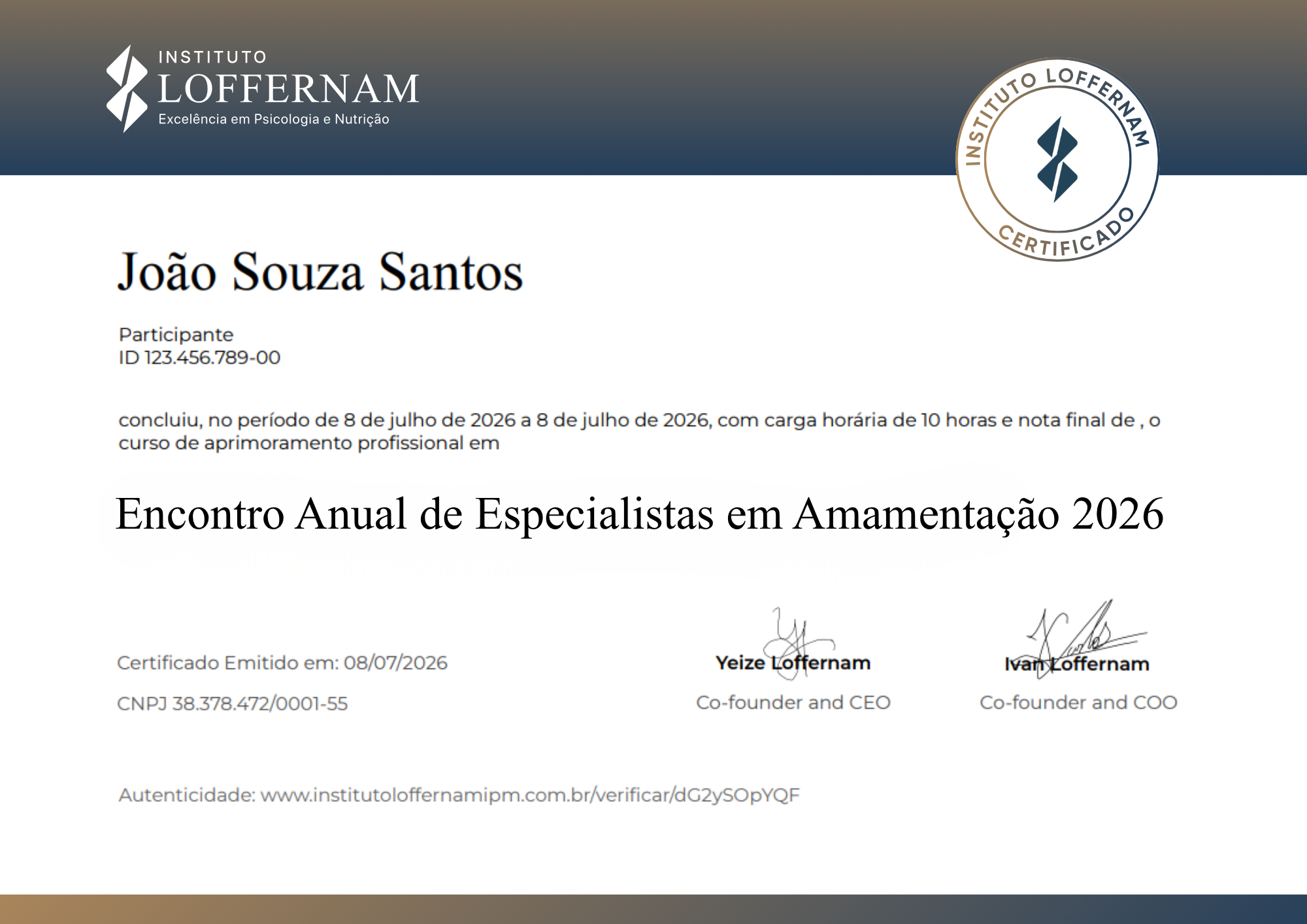The image size is (1307, 924).
Task: Click the 'ID 123.456.789-00' text
Action: pyautogui.click(x=199, y=357)
